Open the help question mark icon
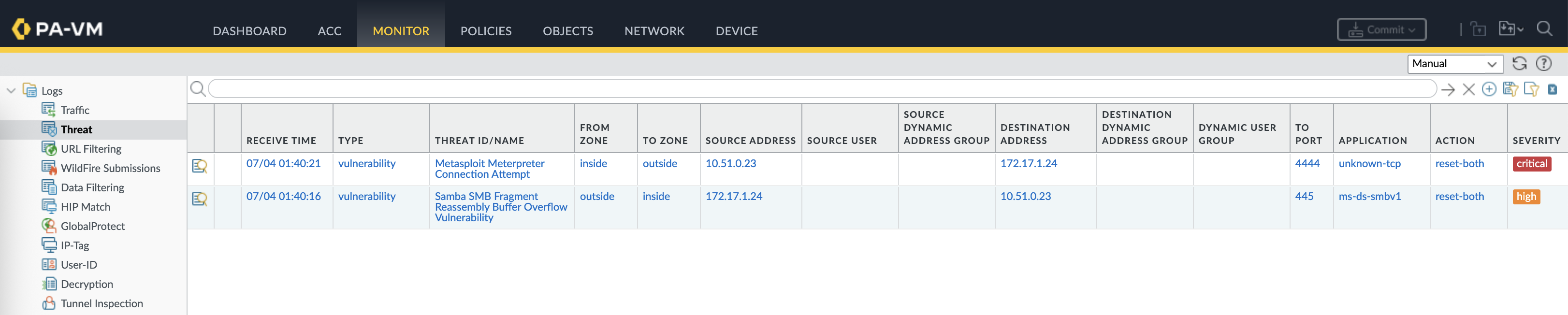The image size is (1568, 315). [x=1544, y=63]
